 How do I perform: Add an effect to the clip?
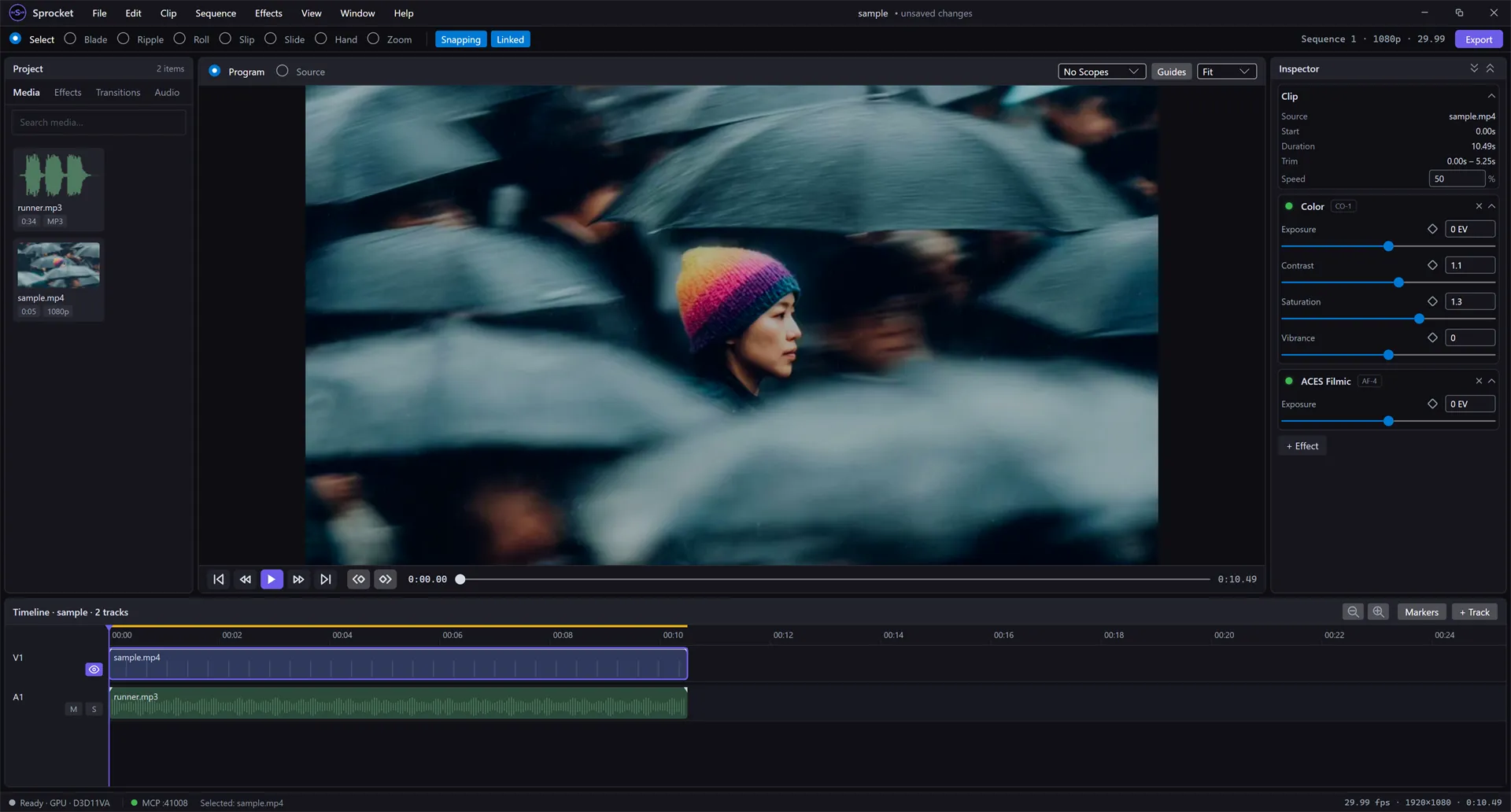click(x=1302, y=446)
